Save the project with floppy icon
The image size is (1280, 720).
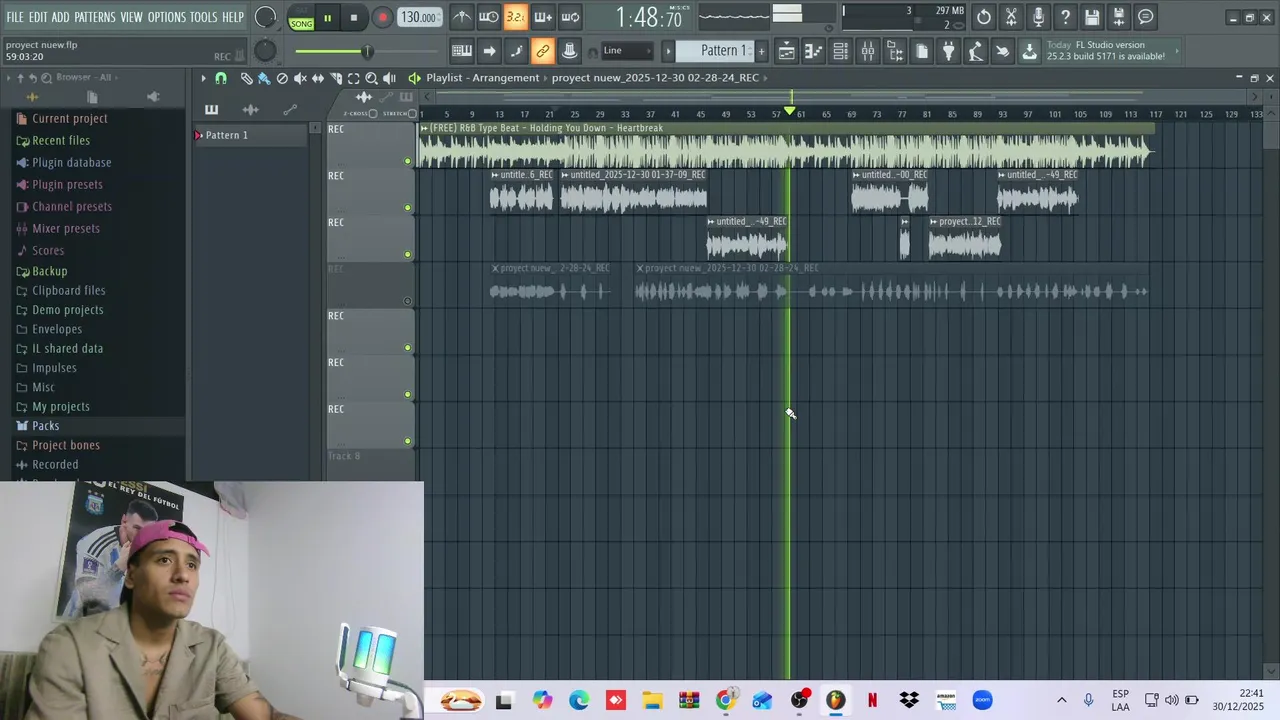(1092, 17)
